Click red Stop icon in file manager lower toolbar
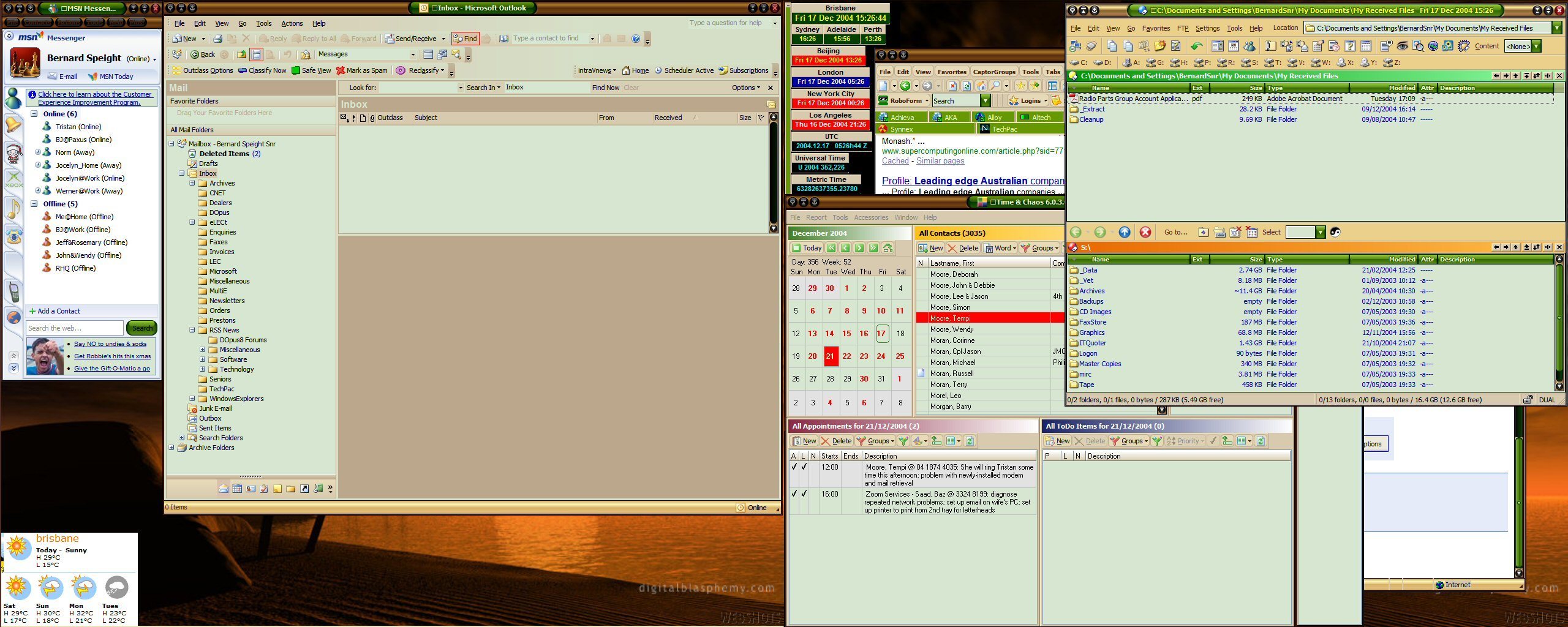The image size is (1568, 627). (x=1145, y=232)
